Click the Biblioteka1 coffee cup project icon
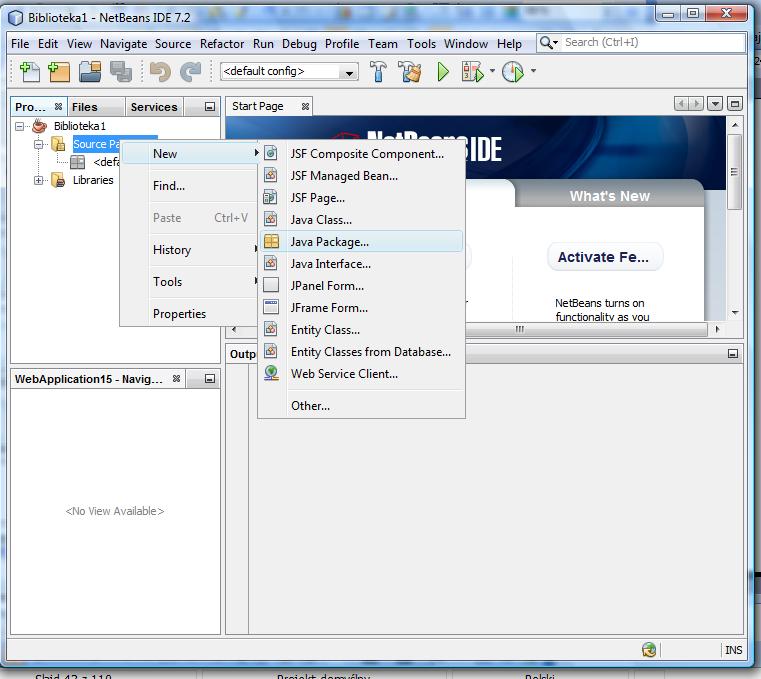 pyautogui.click(x=40, y=126)
